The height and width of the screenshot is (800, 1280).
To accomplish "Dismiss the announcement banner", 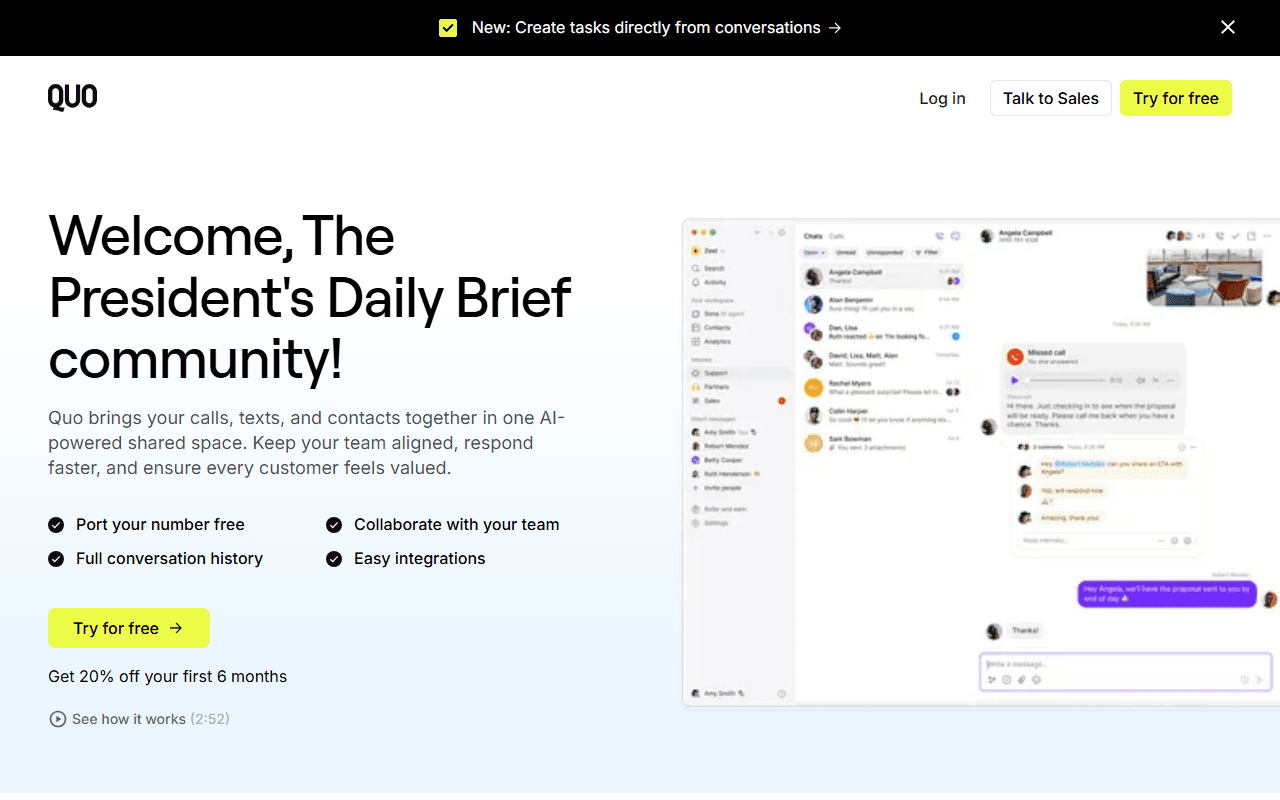I will coord(1228,28).
